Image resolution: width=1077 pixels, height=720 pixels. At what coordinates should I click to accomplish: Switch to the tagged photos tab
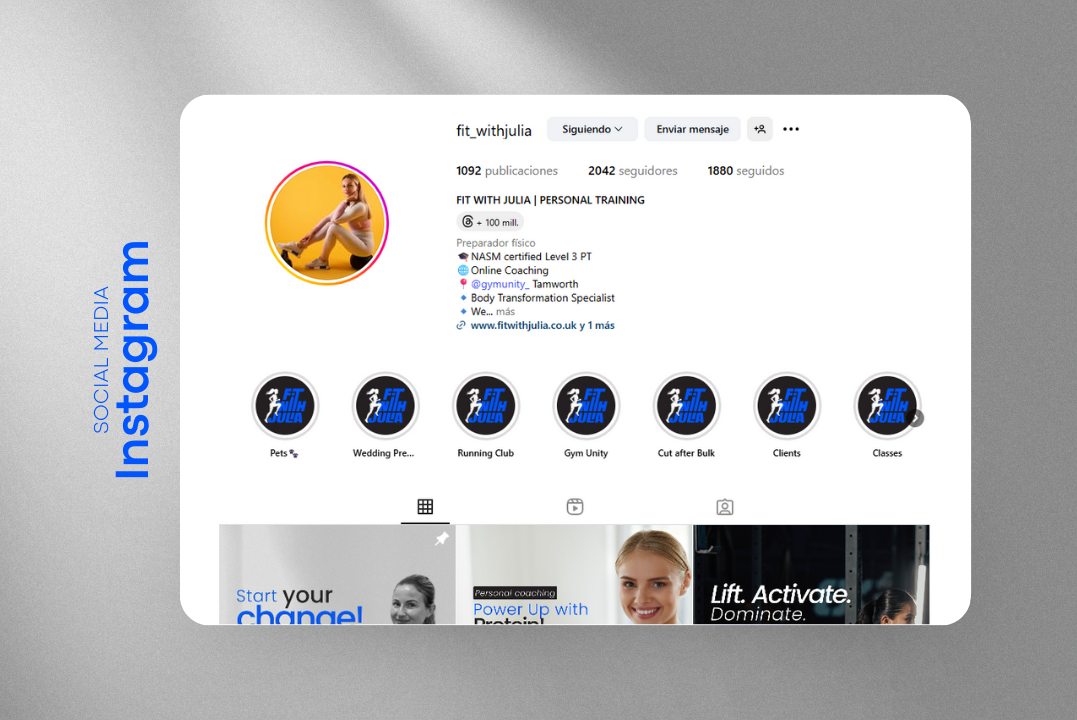(725, 507)
